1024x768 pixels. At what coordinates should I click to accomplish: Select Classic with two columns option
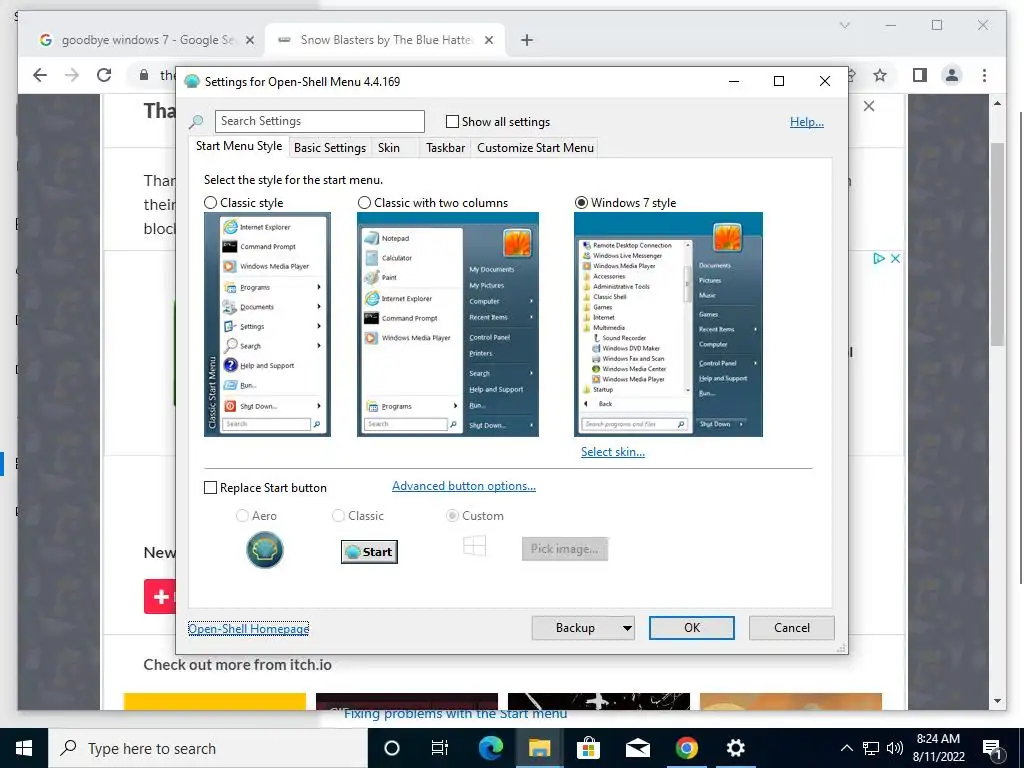click(364, 202)
